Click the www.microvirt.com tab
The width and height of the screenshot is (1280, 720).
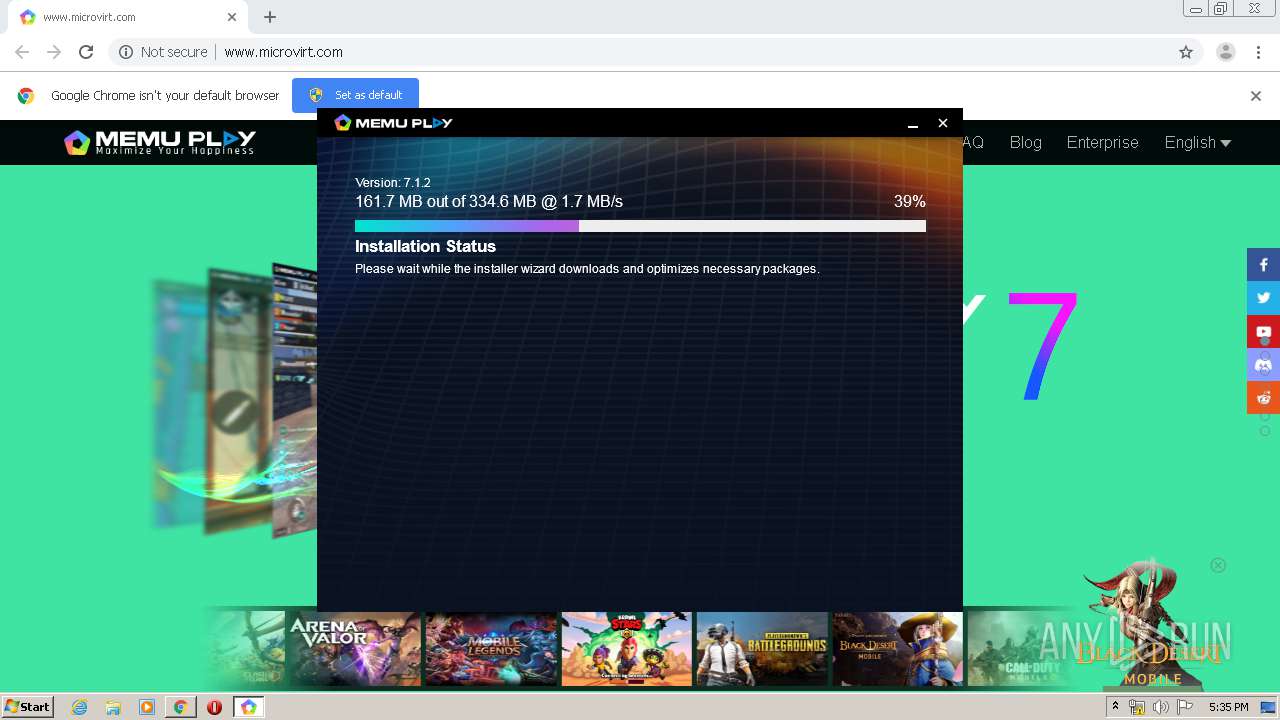point(128,17)
